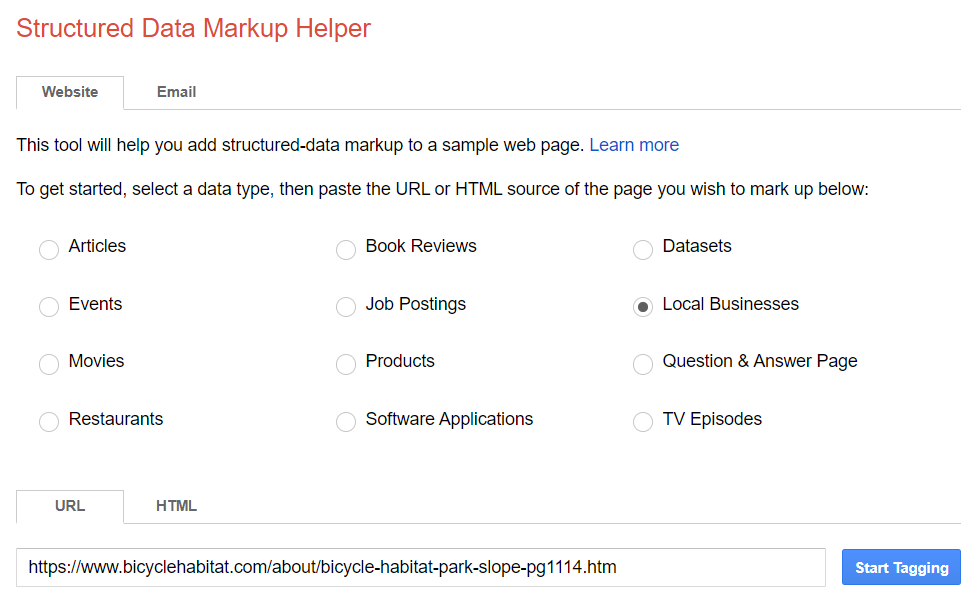
Task: Select the Articles radio button
Action: pyautogui.click(x=49, y=250)
